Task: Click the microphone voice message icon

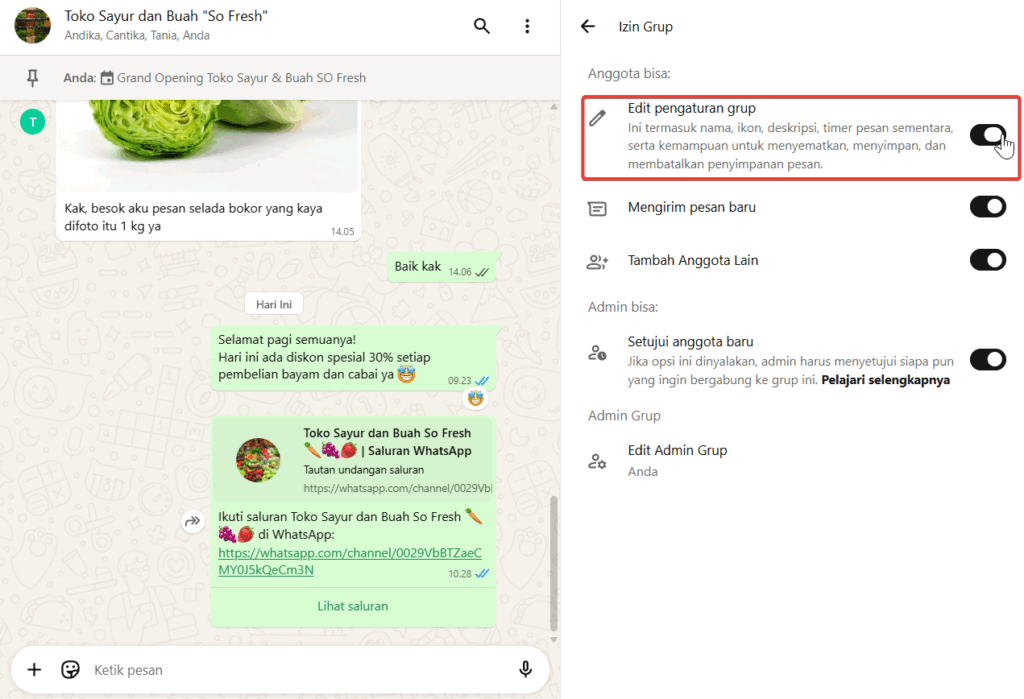Action: click(525, 670)
